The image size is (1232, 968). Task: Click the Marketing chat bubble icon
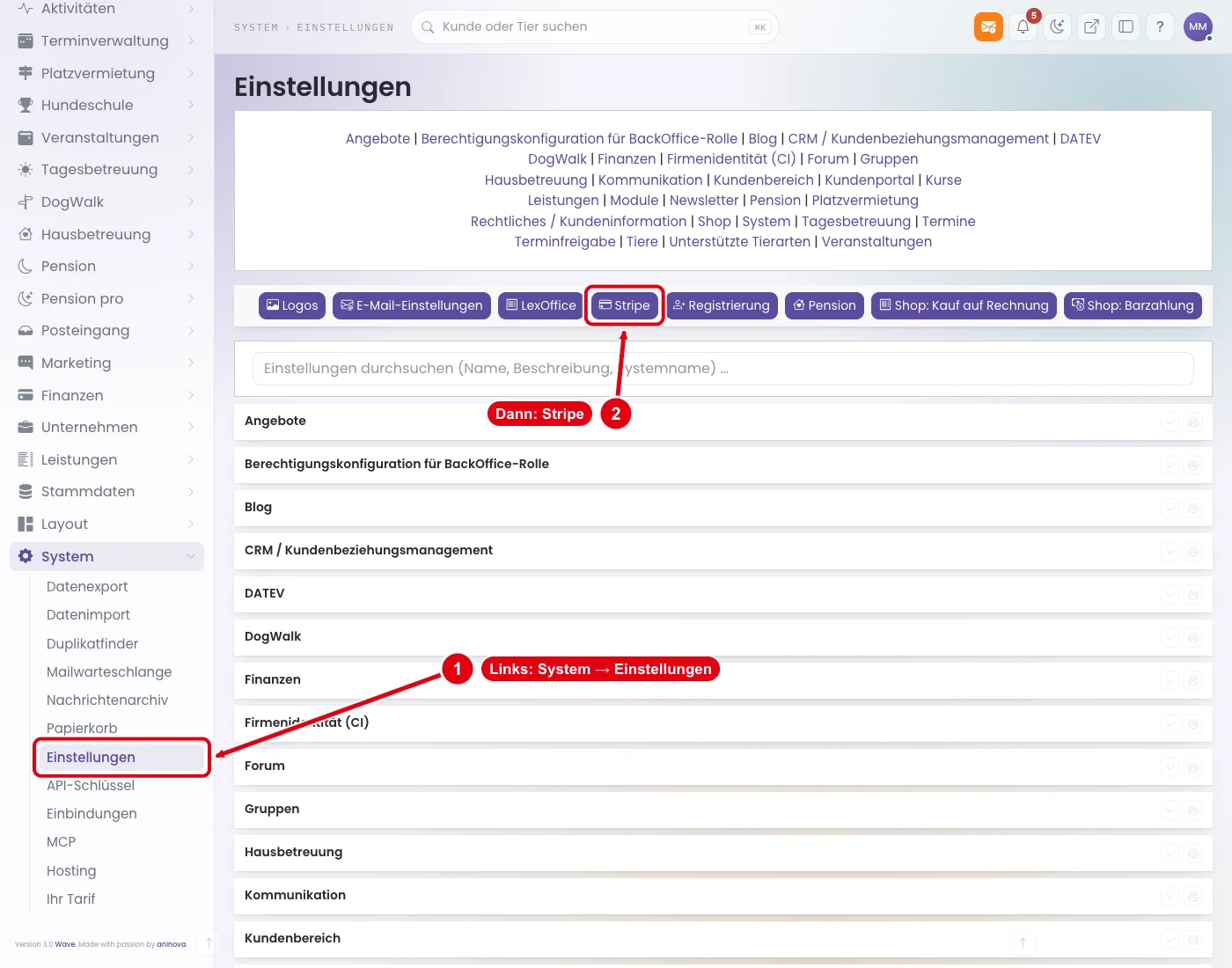coord(26,363)
